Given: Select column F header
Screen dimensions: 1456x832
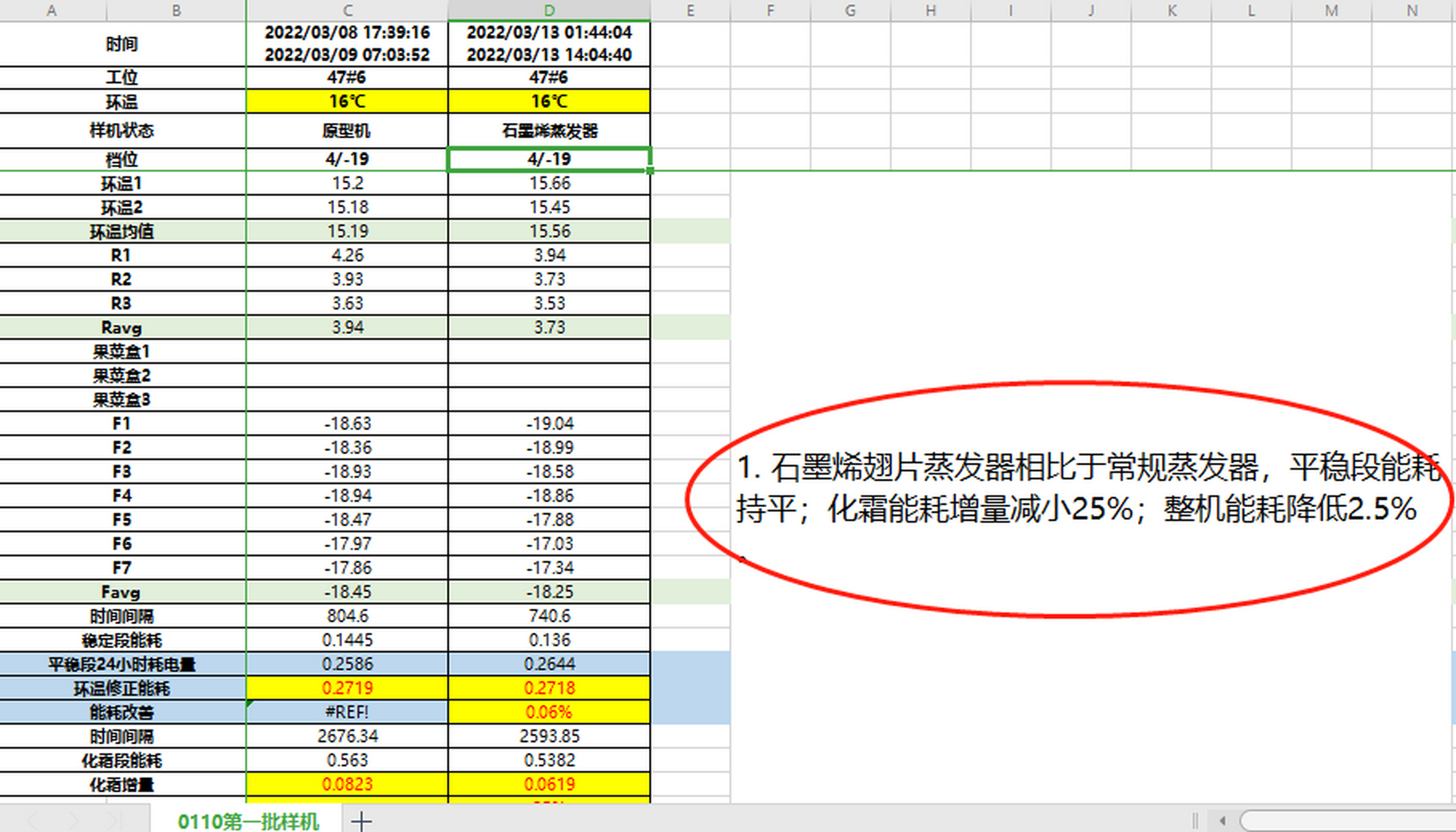Looking at the screenshot, I should 771,10.
